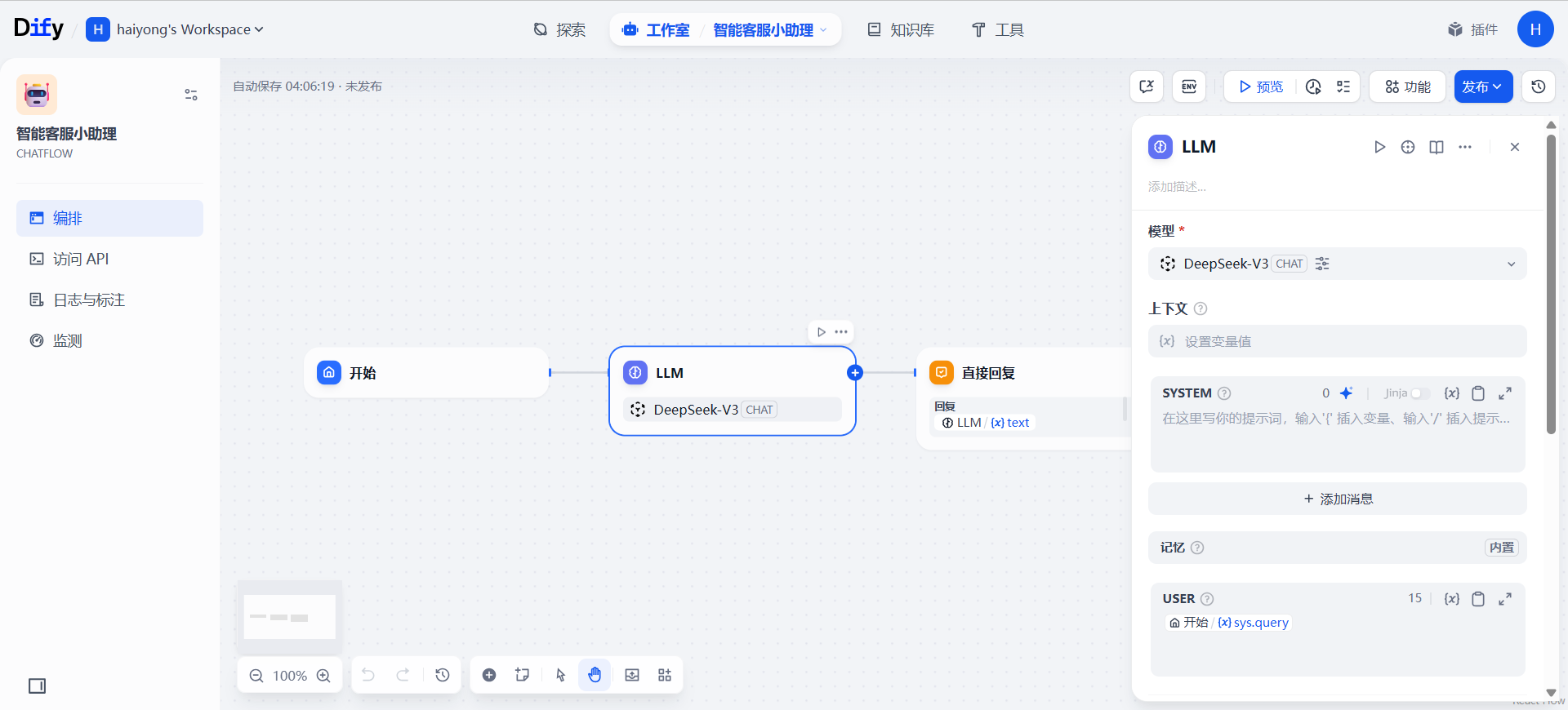Run this step in LLM panel header
The image size is (1568, 710).
click(x=1379, y=147)
